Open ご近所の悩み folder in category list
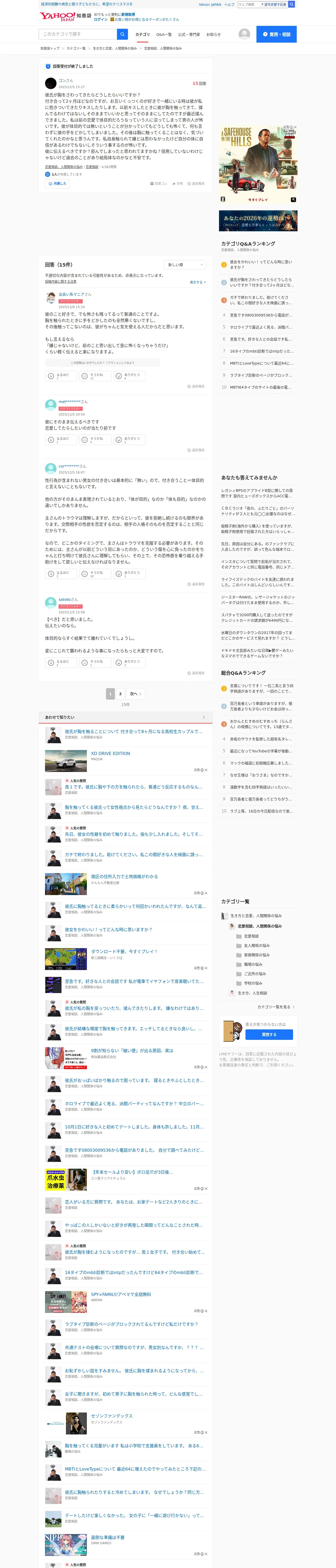 [251, 974]
